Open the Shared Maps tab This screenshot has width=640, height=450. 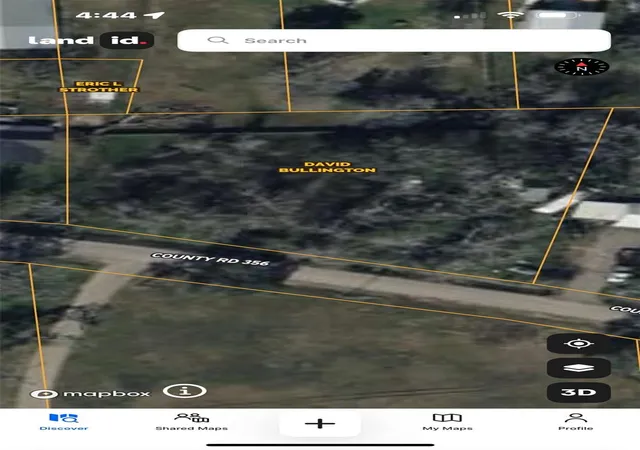point(191,422)
